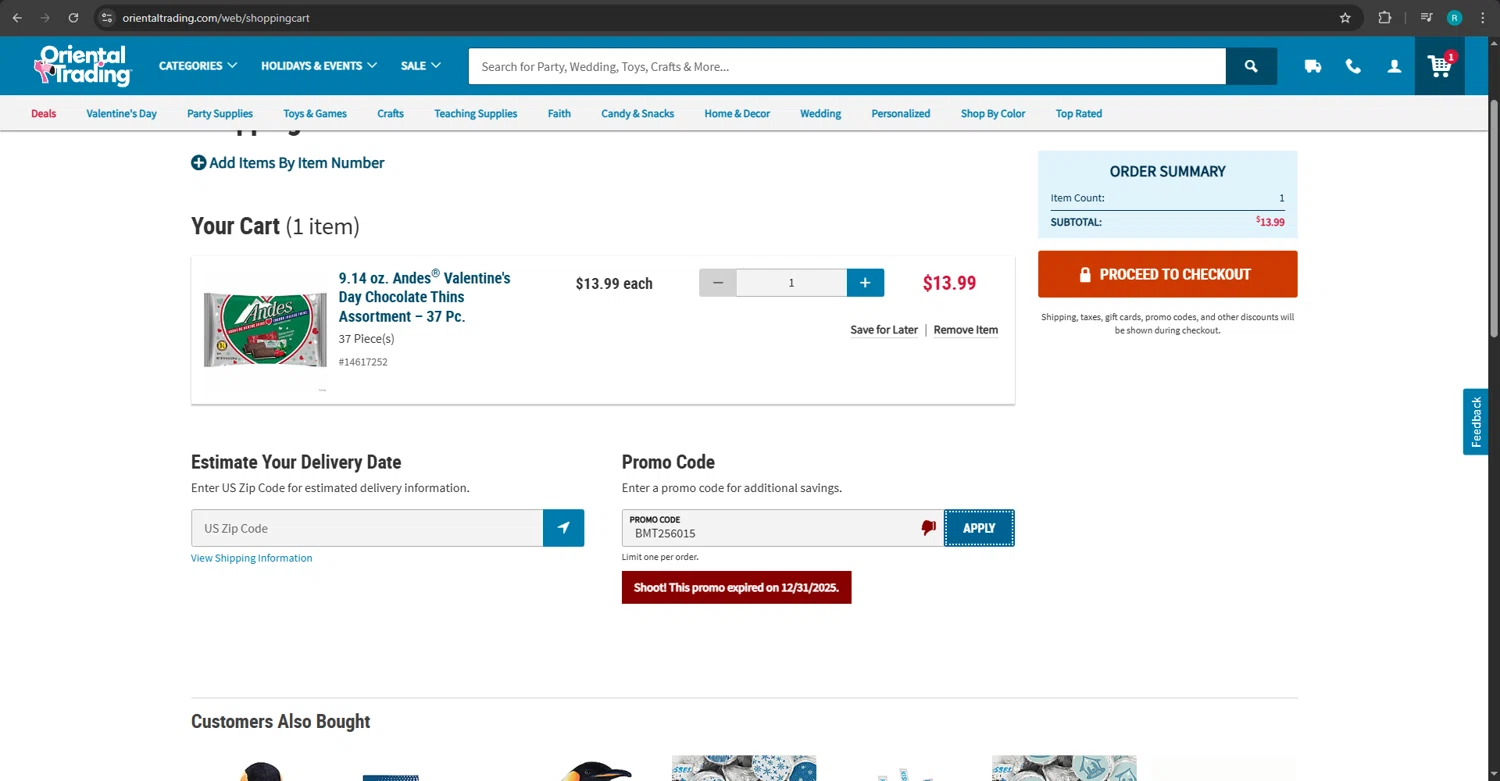Click the magnifier search button
Image resolution: width=1500 pixels, height=781 pixels.
coord(1251,66)
